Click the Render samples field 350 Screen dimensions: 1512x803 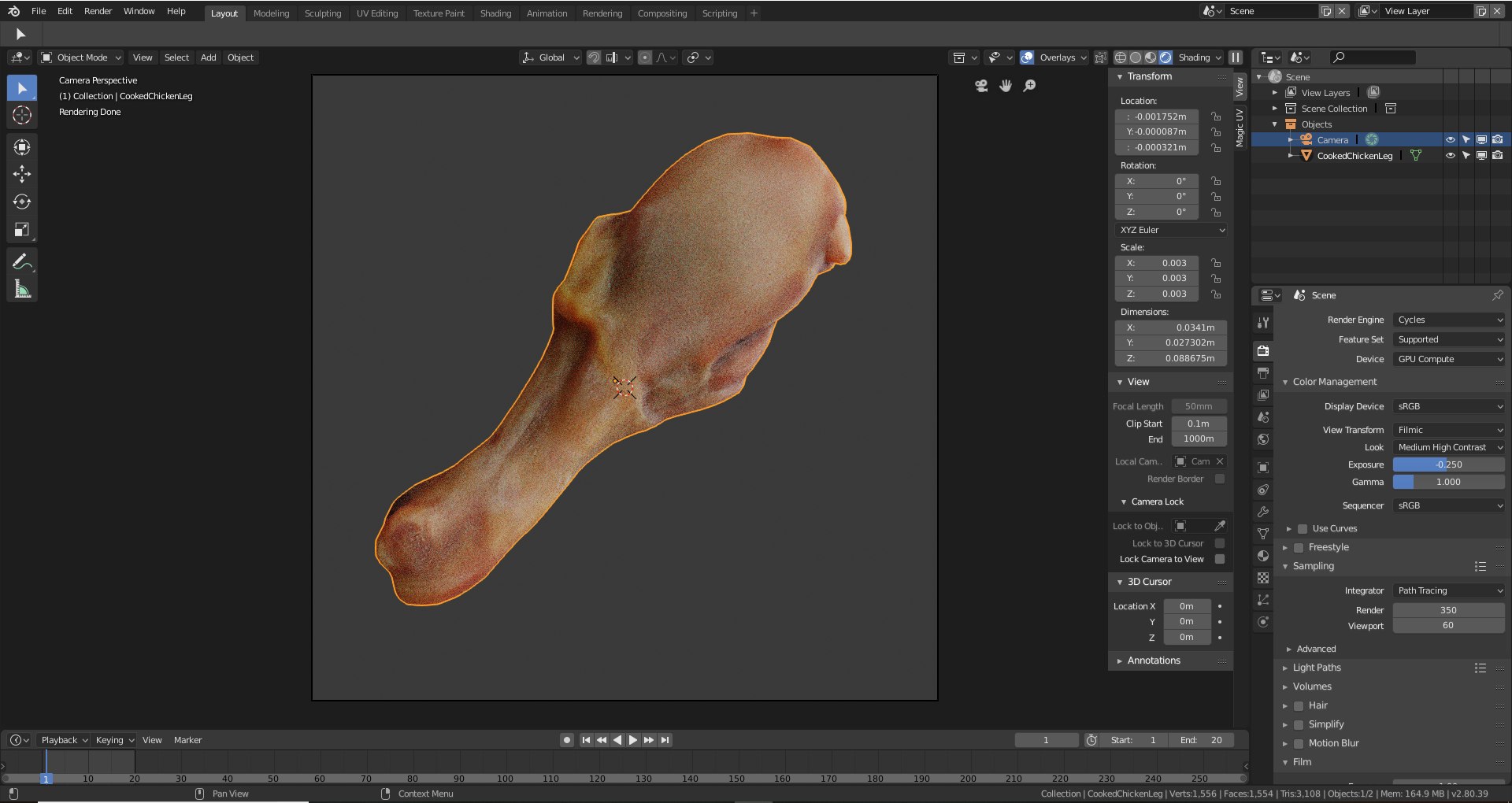click(1449, 610)
